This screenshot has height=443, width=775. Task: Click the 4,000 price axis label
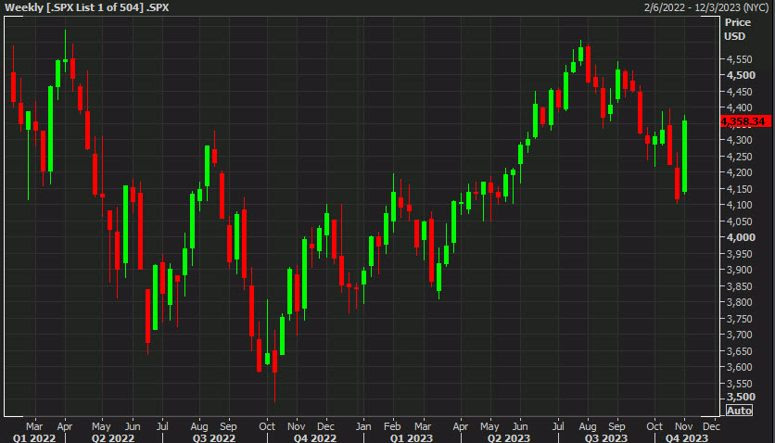pos(739,237)
